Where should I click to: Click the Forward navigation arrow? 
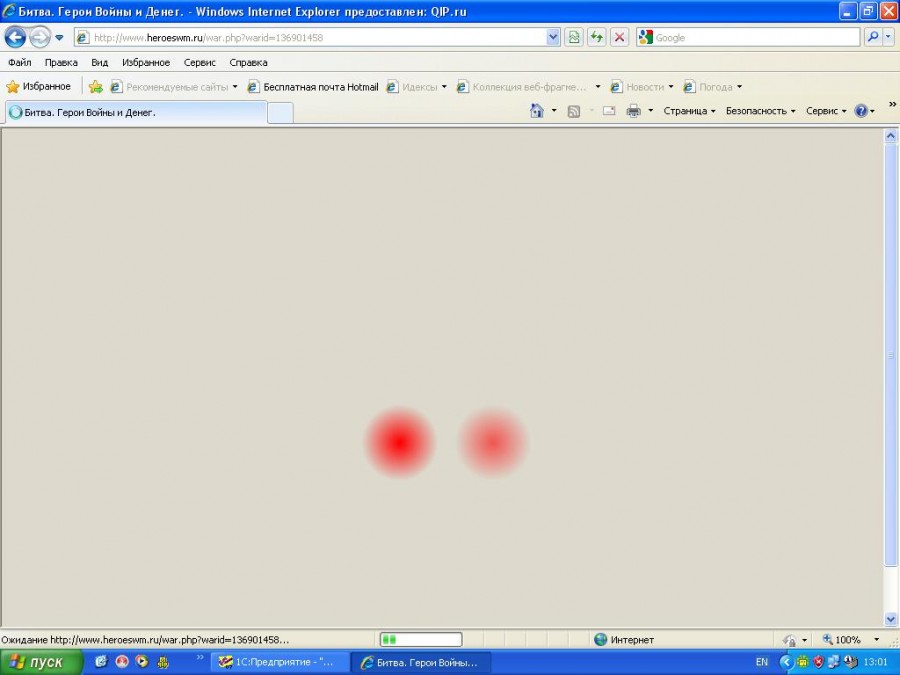pos(40,38)
